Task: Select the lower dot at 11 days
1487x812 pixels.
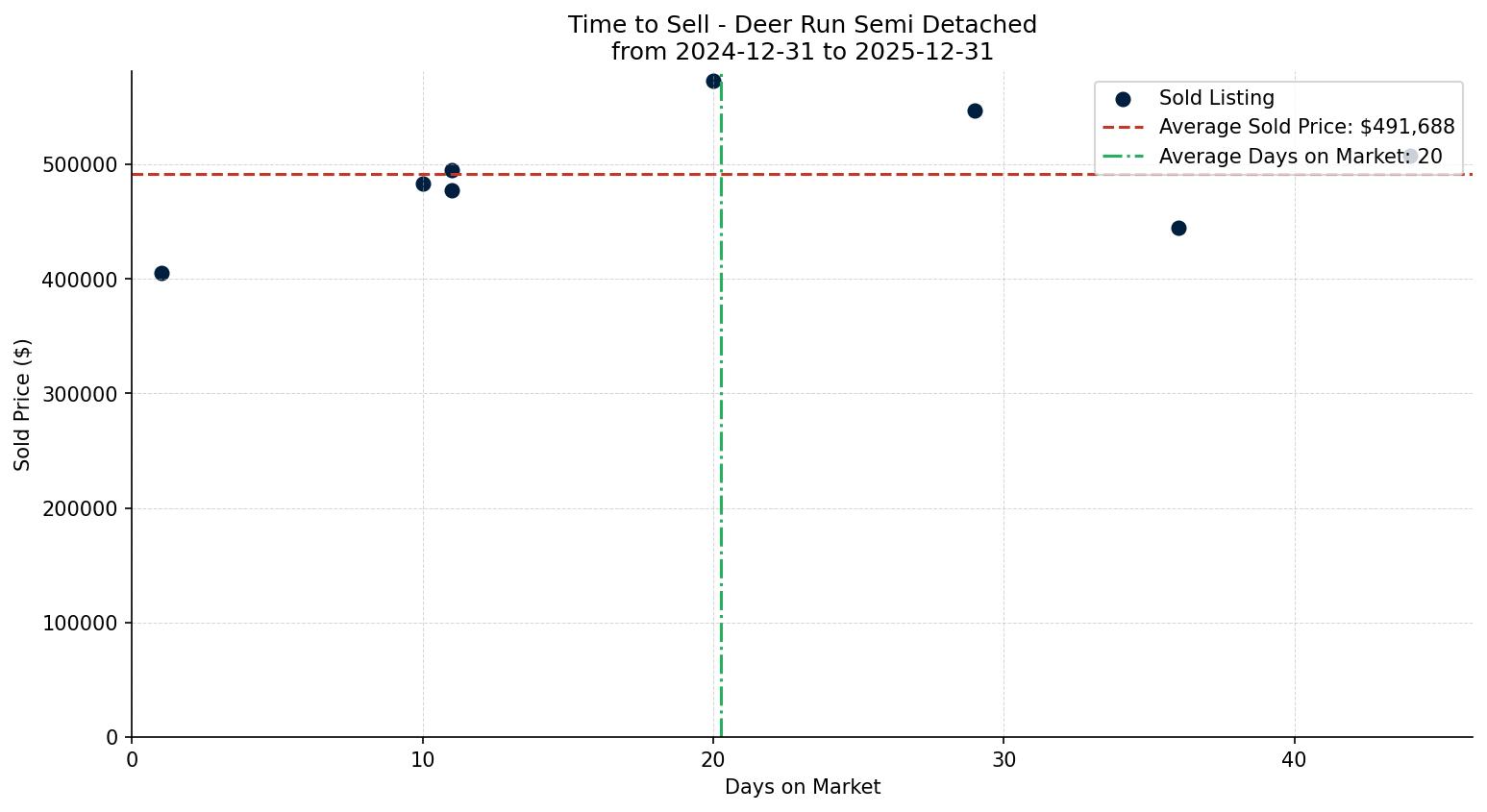Action: [452, 190]
